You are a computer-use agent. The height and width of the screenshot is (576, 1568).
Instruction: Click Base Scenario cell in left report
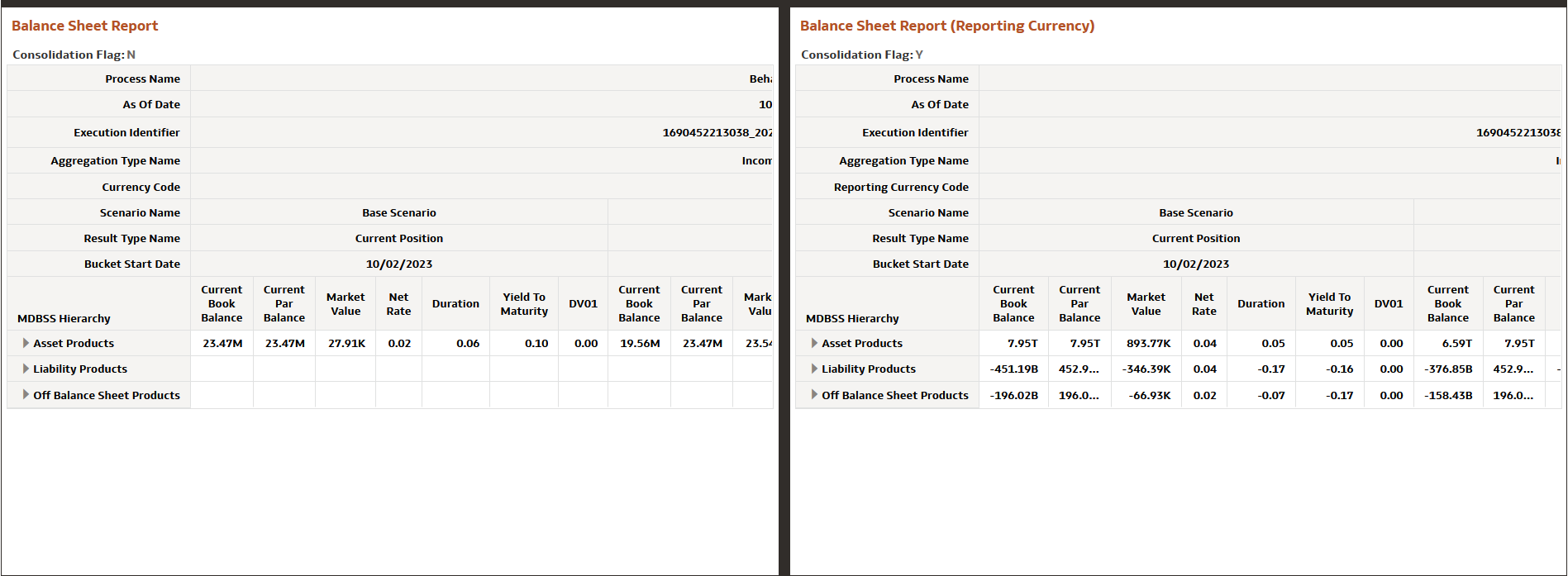tap(399, 212)
